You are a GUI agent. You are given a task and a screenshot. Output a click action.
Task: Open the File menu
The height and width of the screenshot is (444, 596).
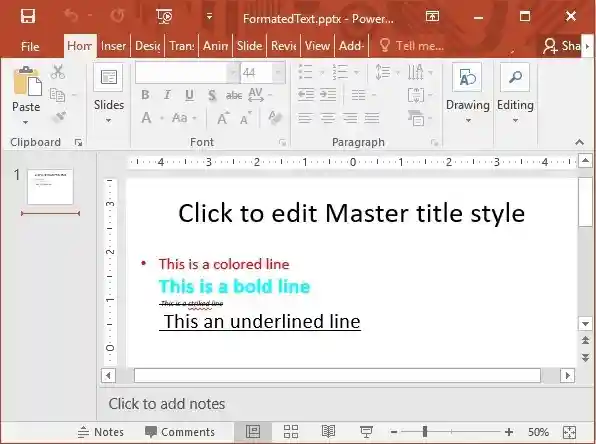[30, 46]
